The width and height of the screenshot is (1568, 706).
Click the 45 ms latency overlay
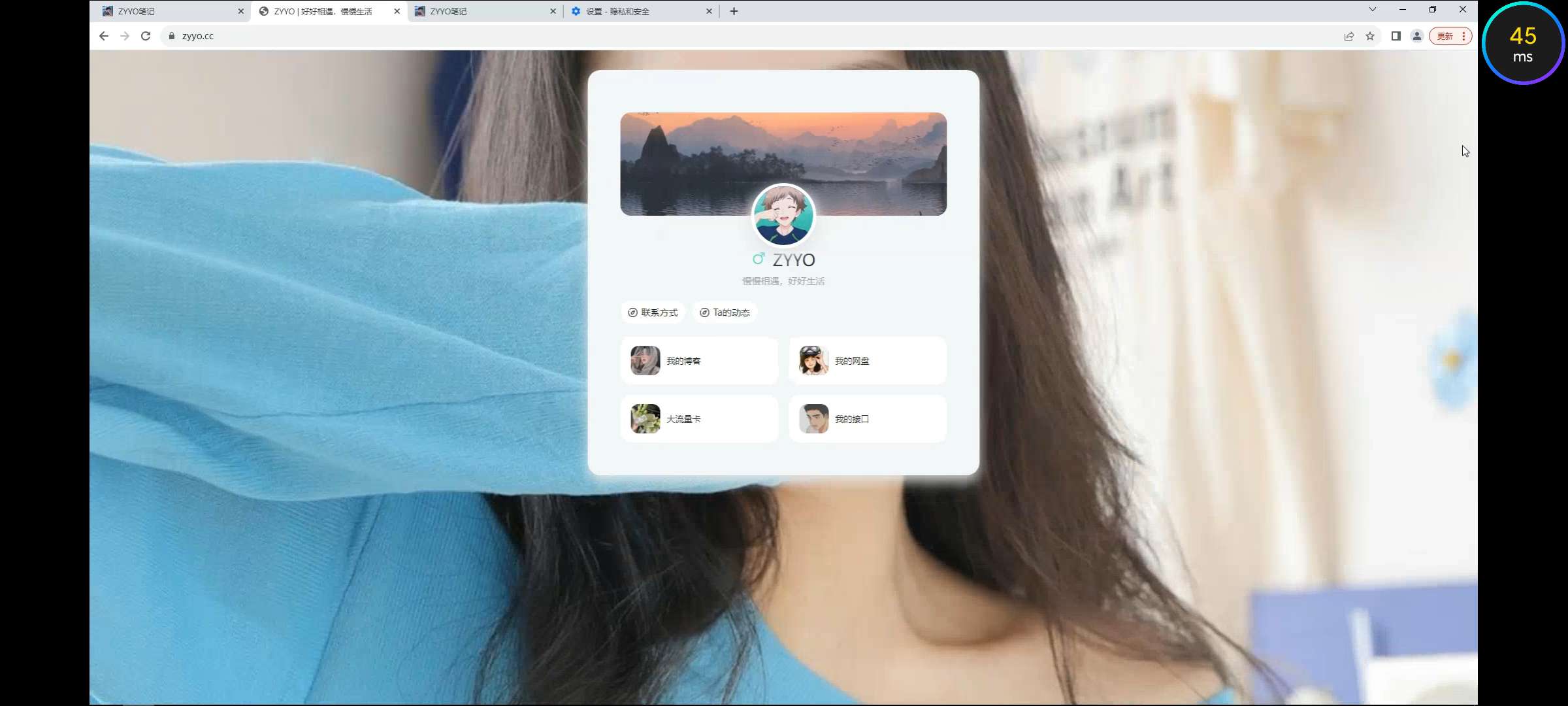click(x=1523, y=44)
